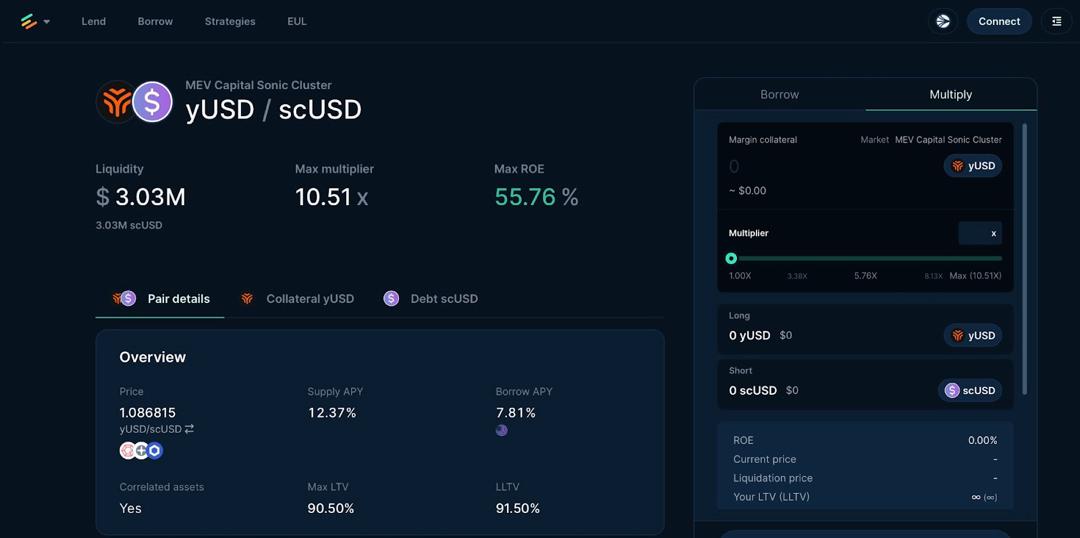Click the Euler logo icon
The image size is (1080, 538).
pos(29,21)
